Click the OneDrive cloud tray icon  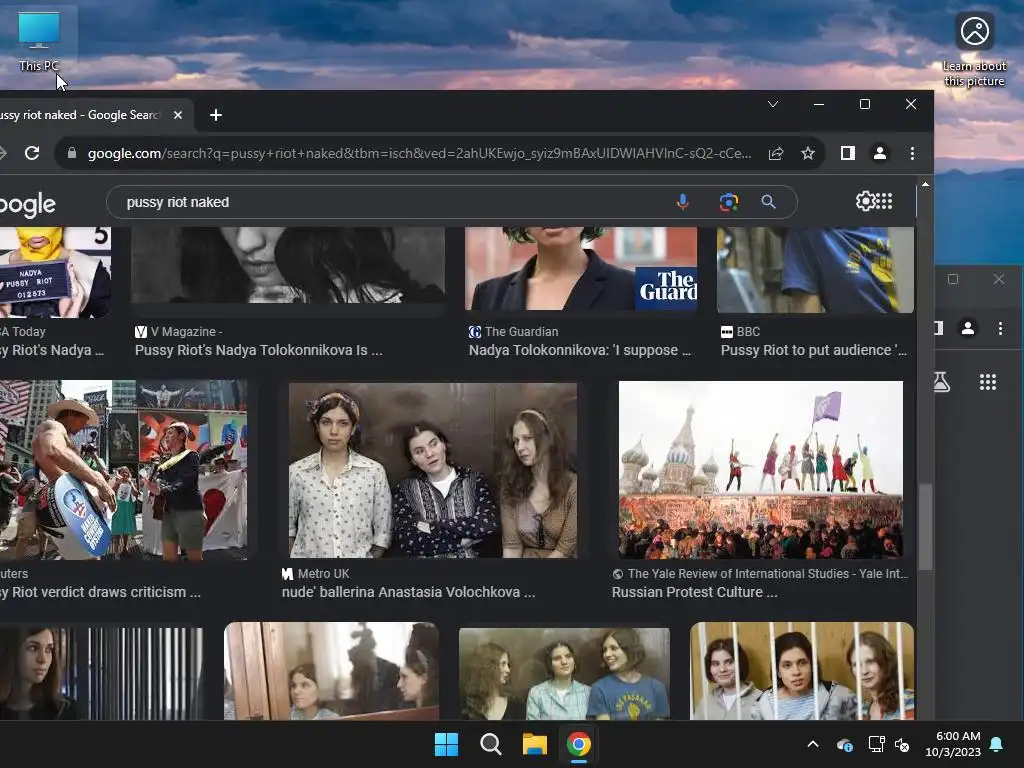[x=844, y=744]
